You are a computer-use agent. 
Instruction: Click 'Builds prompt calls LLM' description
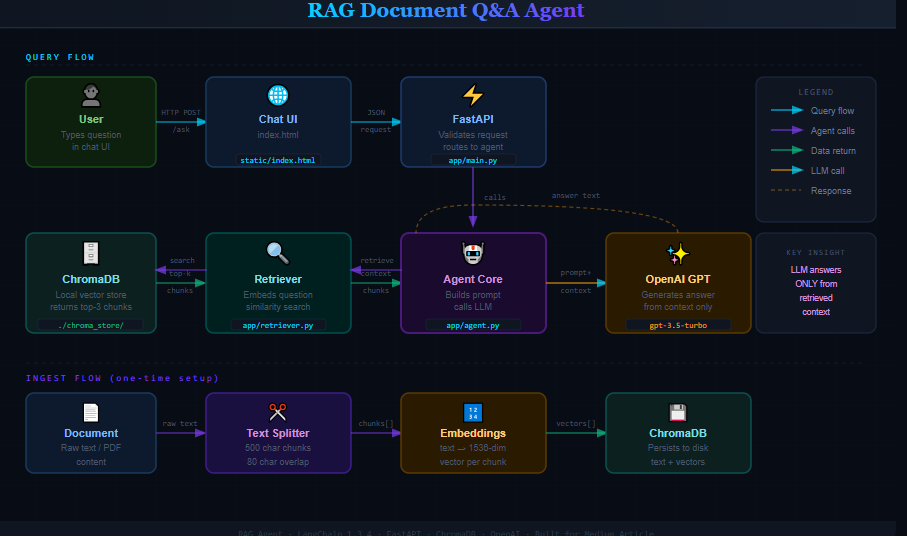473,301
